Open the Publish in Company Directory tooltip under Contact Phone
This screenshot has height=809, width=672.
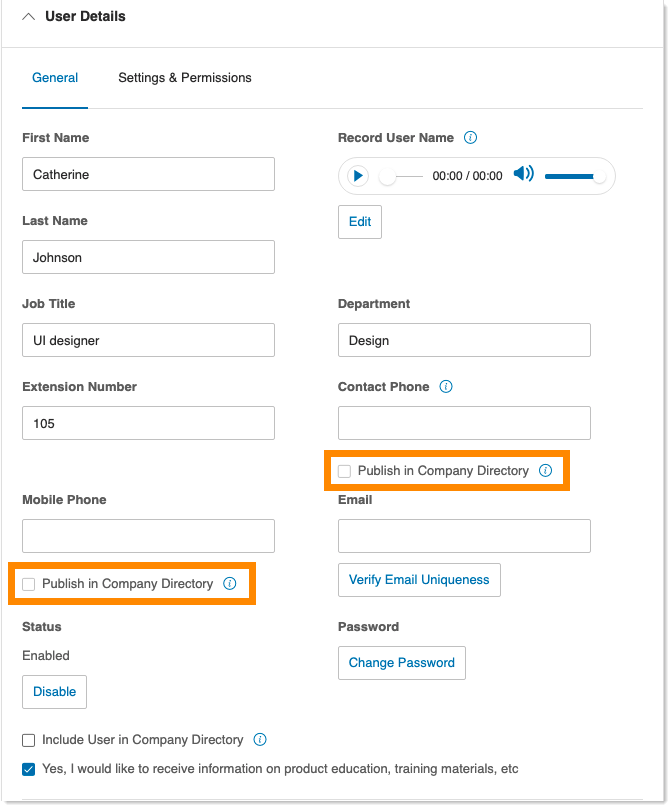click(x=546, y=470)
